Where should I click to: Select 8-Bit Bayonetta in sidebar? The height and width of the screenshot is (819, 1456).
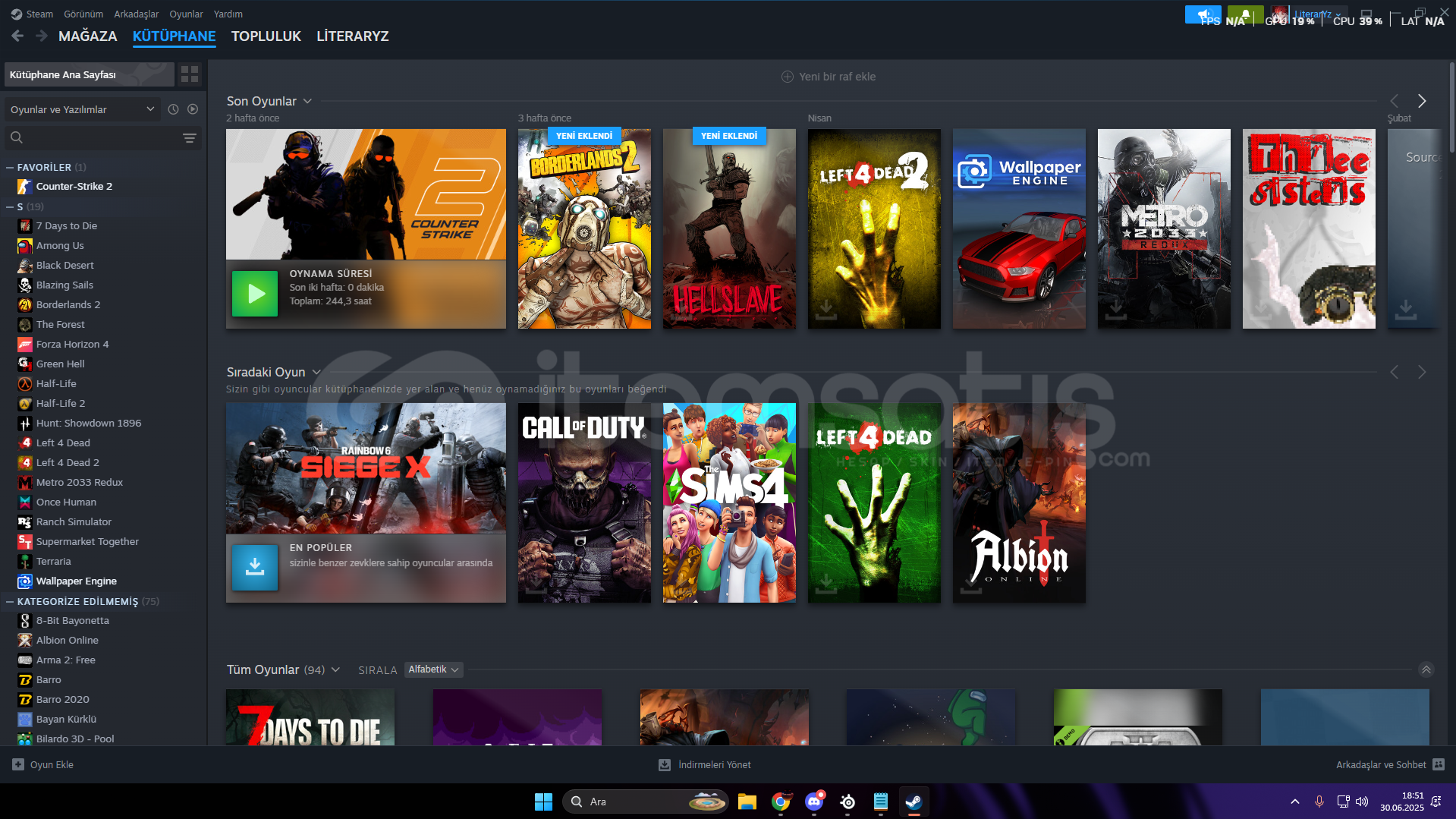point(73,620)
